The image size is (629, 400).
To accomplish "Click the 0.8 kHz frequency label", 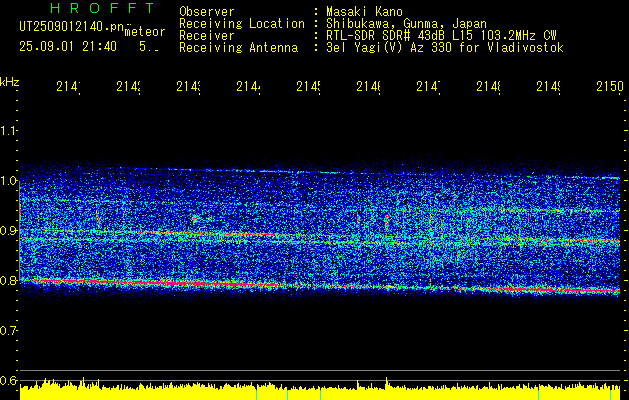I will point(8,280).
